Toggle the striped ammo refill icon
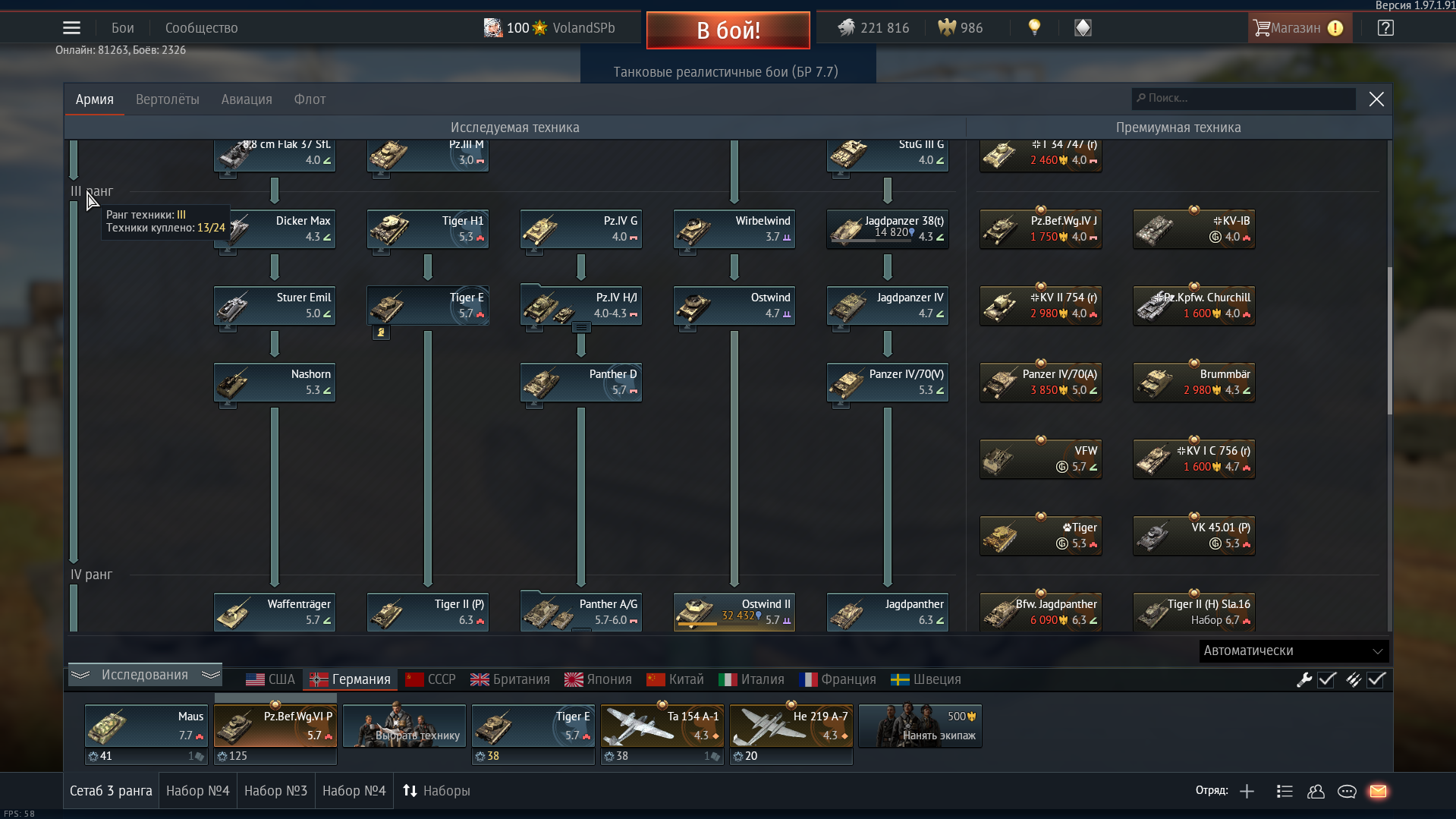1456x819 pixels. [x=1354, y=679]
